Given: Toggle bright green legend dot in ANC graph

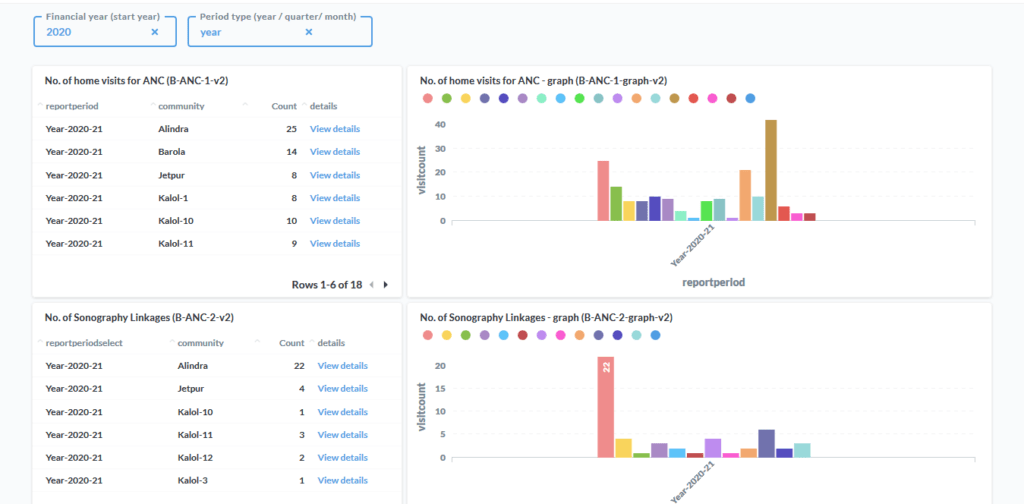Looking at the screenshot, I should tap(579, 99).
